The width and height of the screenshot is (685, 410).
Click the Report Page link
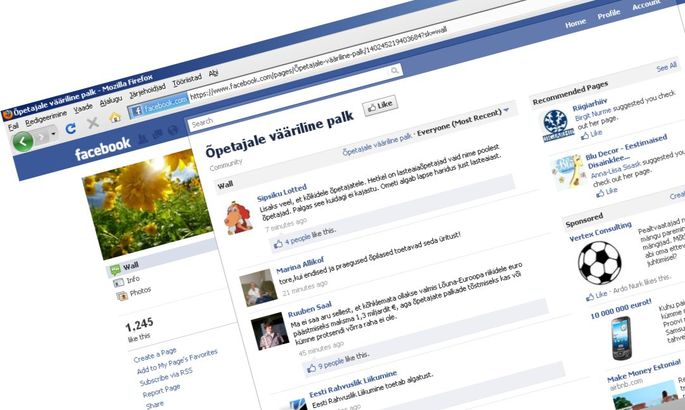click(x=161, y=390)
